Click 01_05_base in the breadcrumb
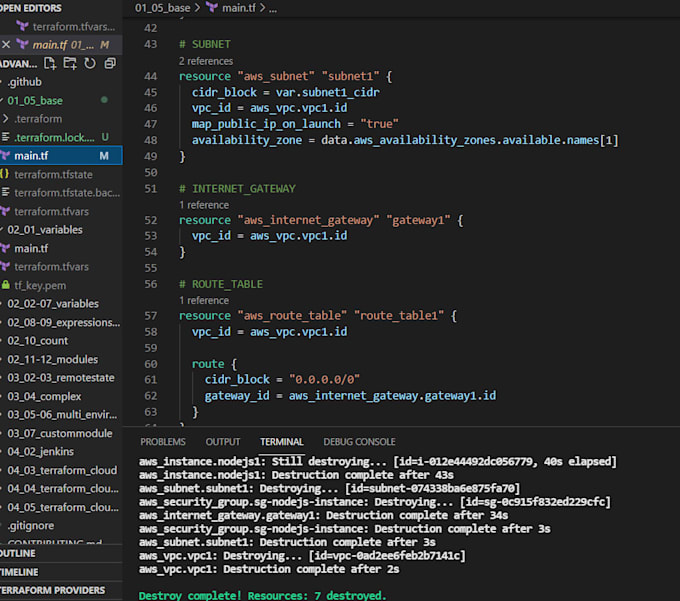 (162, 8)
